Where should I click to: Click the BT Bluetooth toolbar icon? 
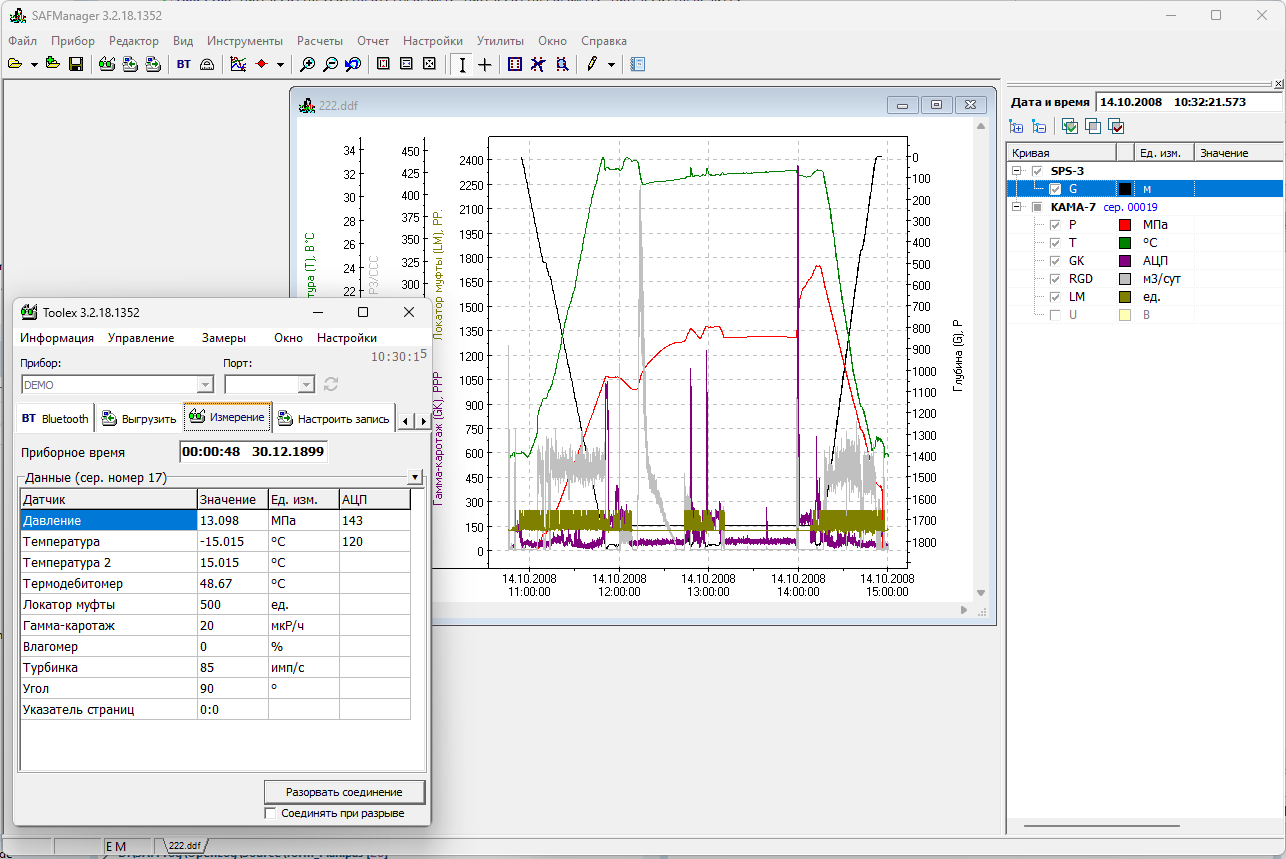pos(183,64)
